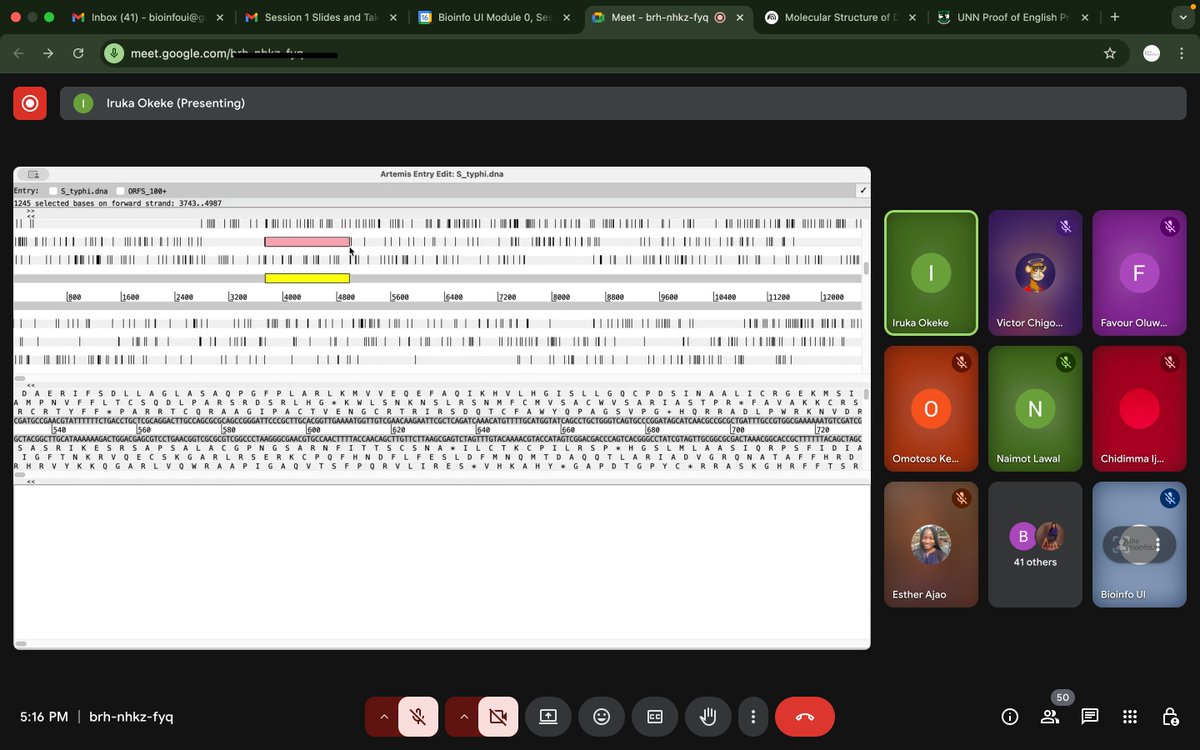Open the more options menu in Meet
Viewport: 1200px width, 750px height.
tap(753, 716)
